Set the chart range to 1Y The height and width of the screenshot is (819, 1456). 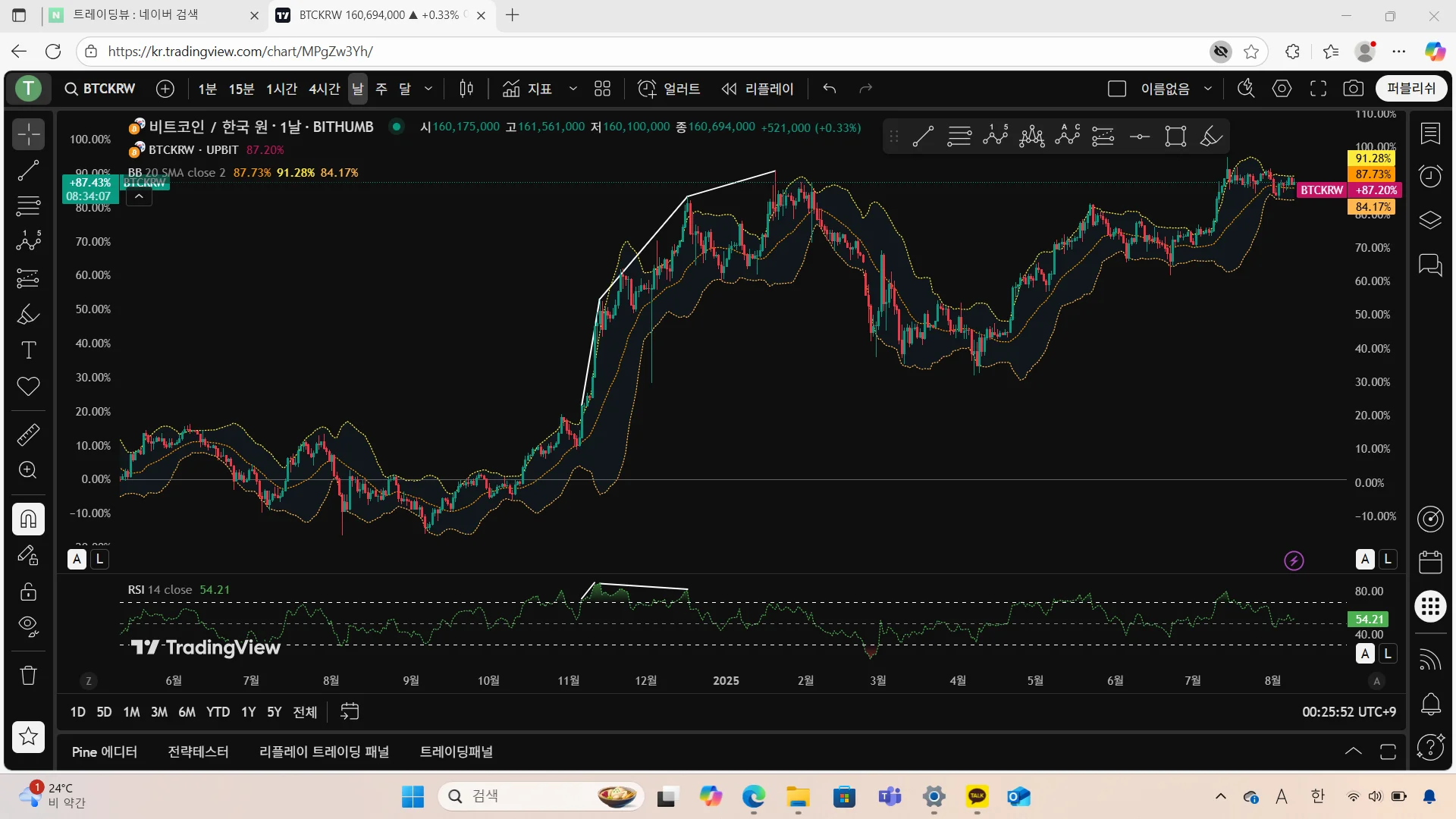pos(248,712)
